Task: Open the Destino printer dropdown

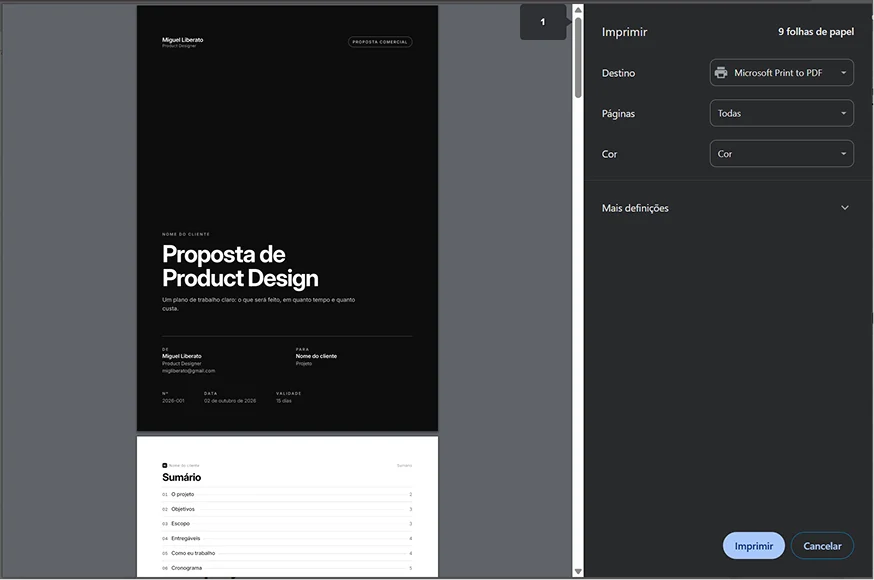Action: 781,72
